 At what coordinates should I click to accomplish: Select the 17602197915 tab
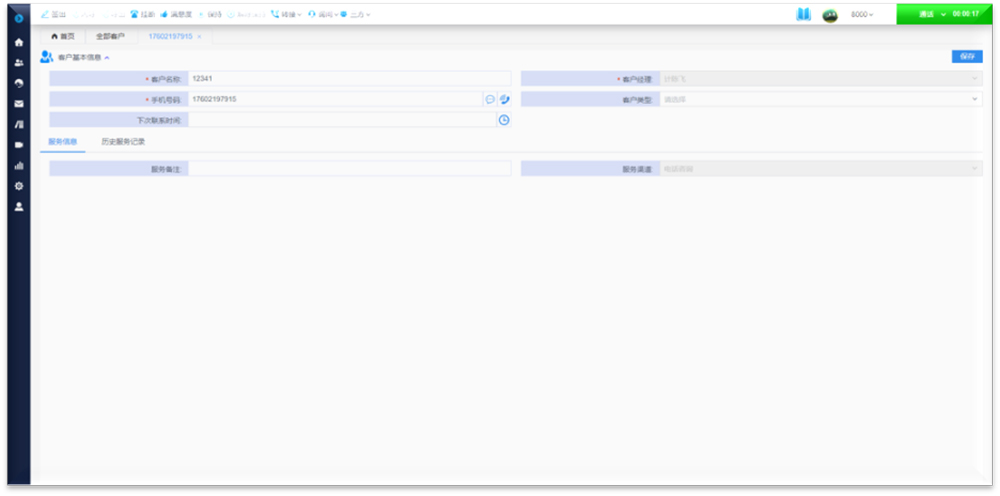(x=170, y=36)
